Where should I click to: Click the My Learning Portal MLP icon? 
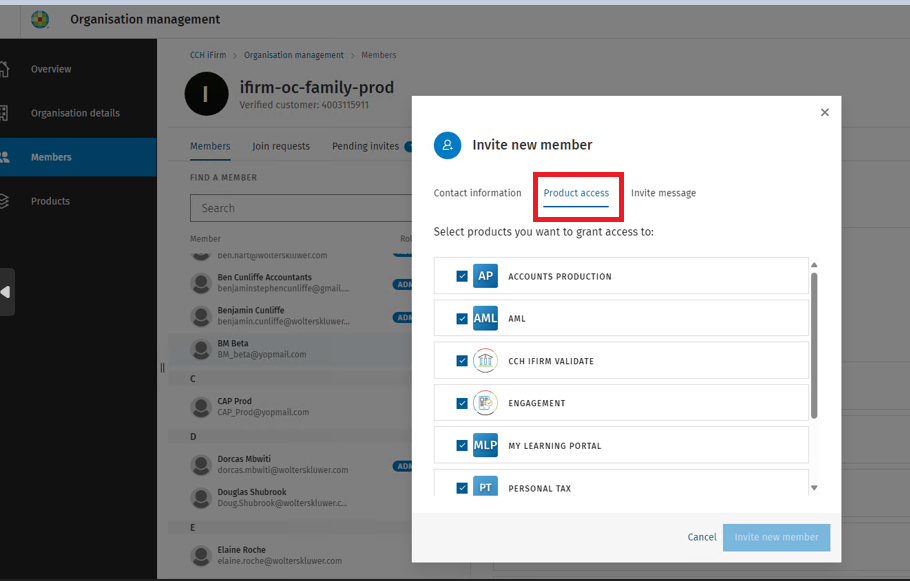point(485,445)
